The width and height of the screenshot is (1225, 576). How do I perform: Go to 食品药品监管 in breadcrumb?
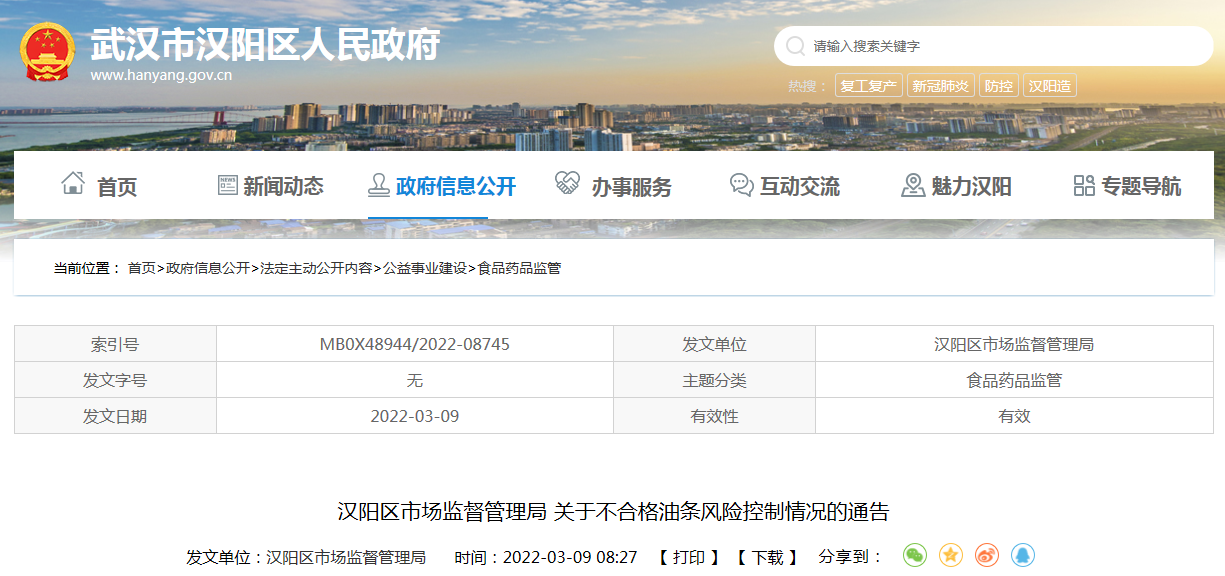(x=519, y=268)
